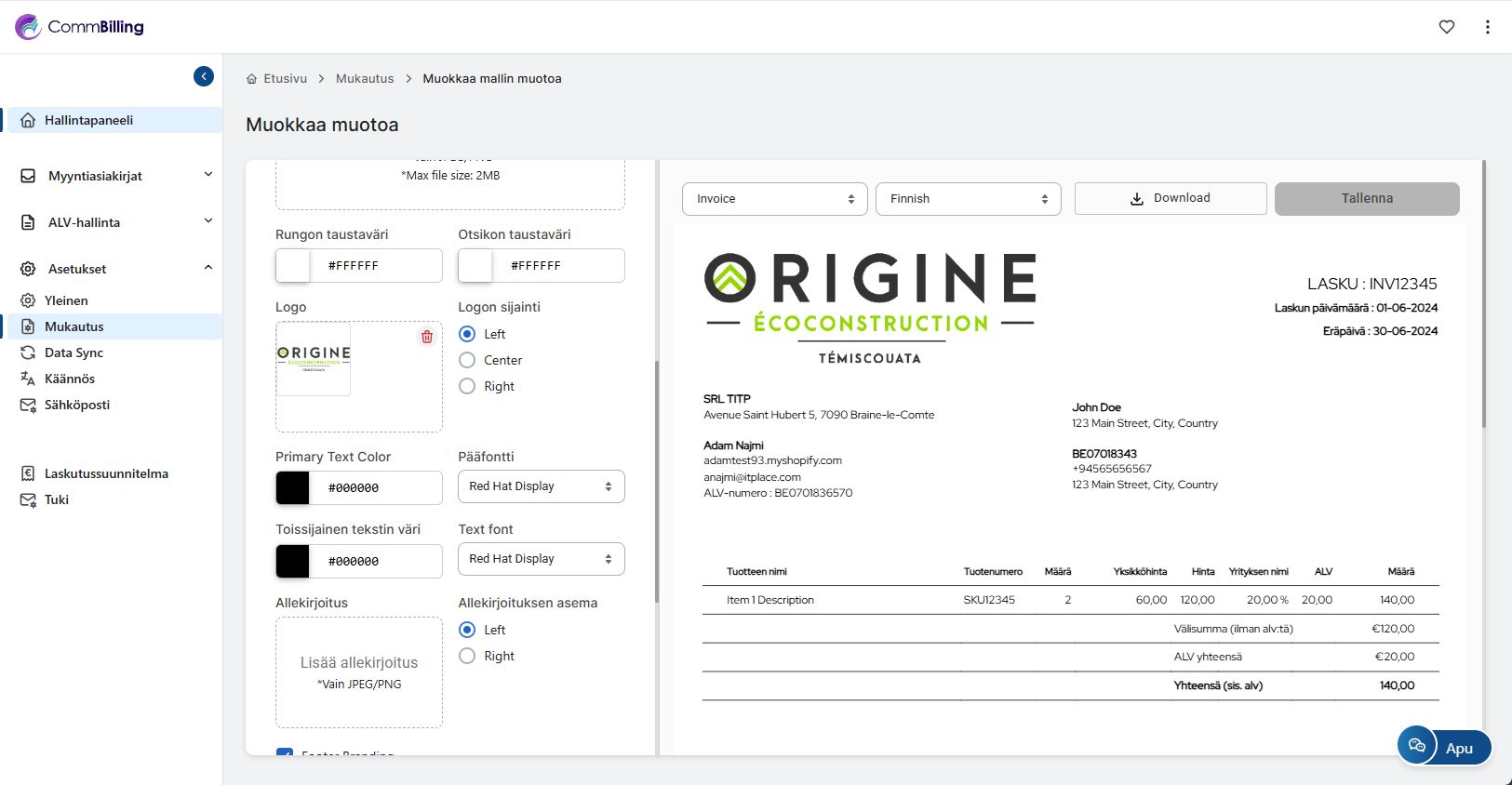Open the three-dot menu in header
This screenshot has height=785, width=1512.
click(x=1487, y=27)
